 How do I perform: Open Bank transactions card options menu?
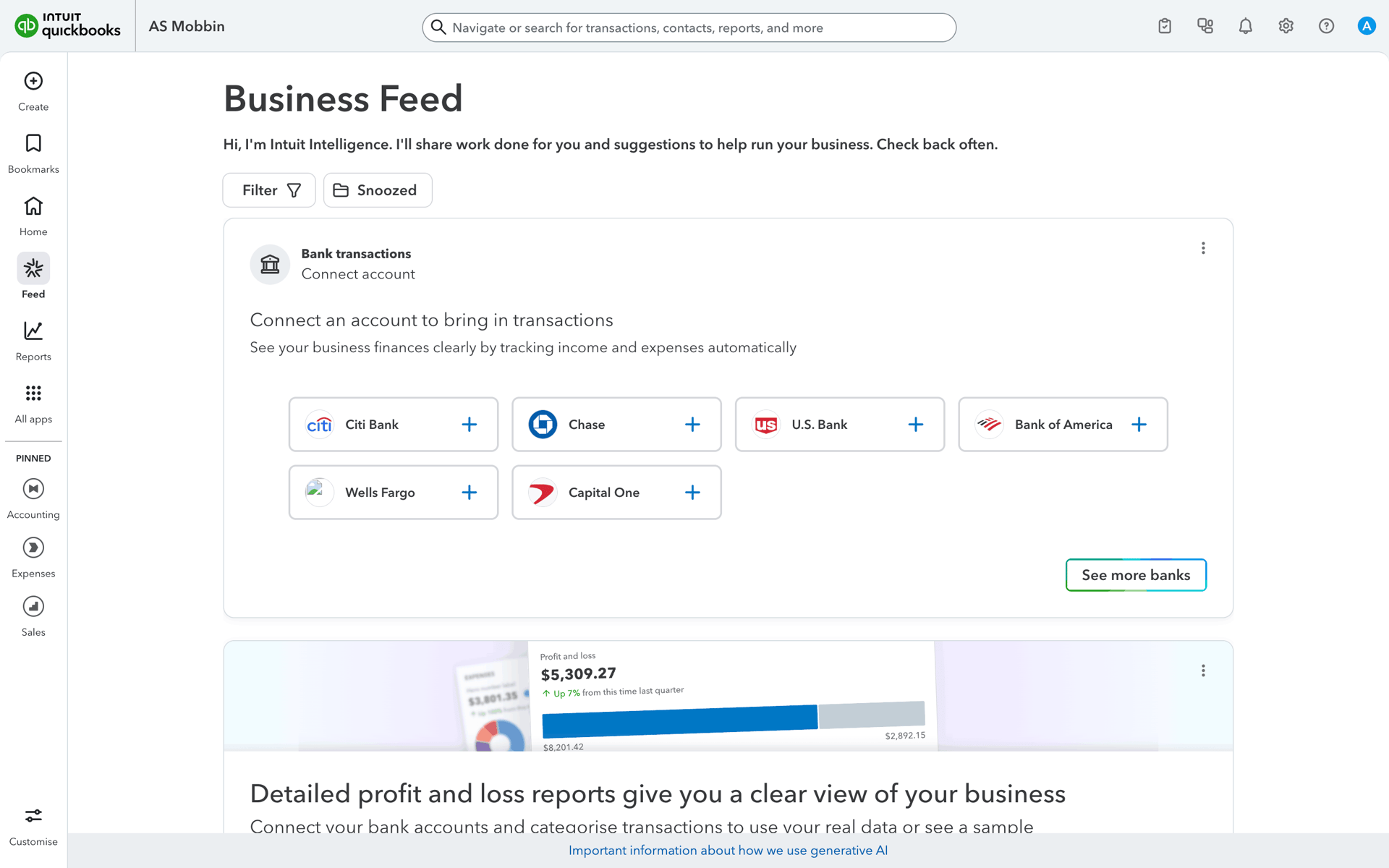(1203, 248)
